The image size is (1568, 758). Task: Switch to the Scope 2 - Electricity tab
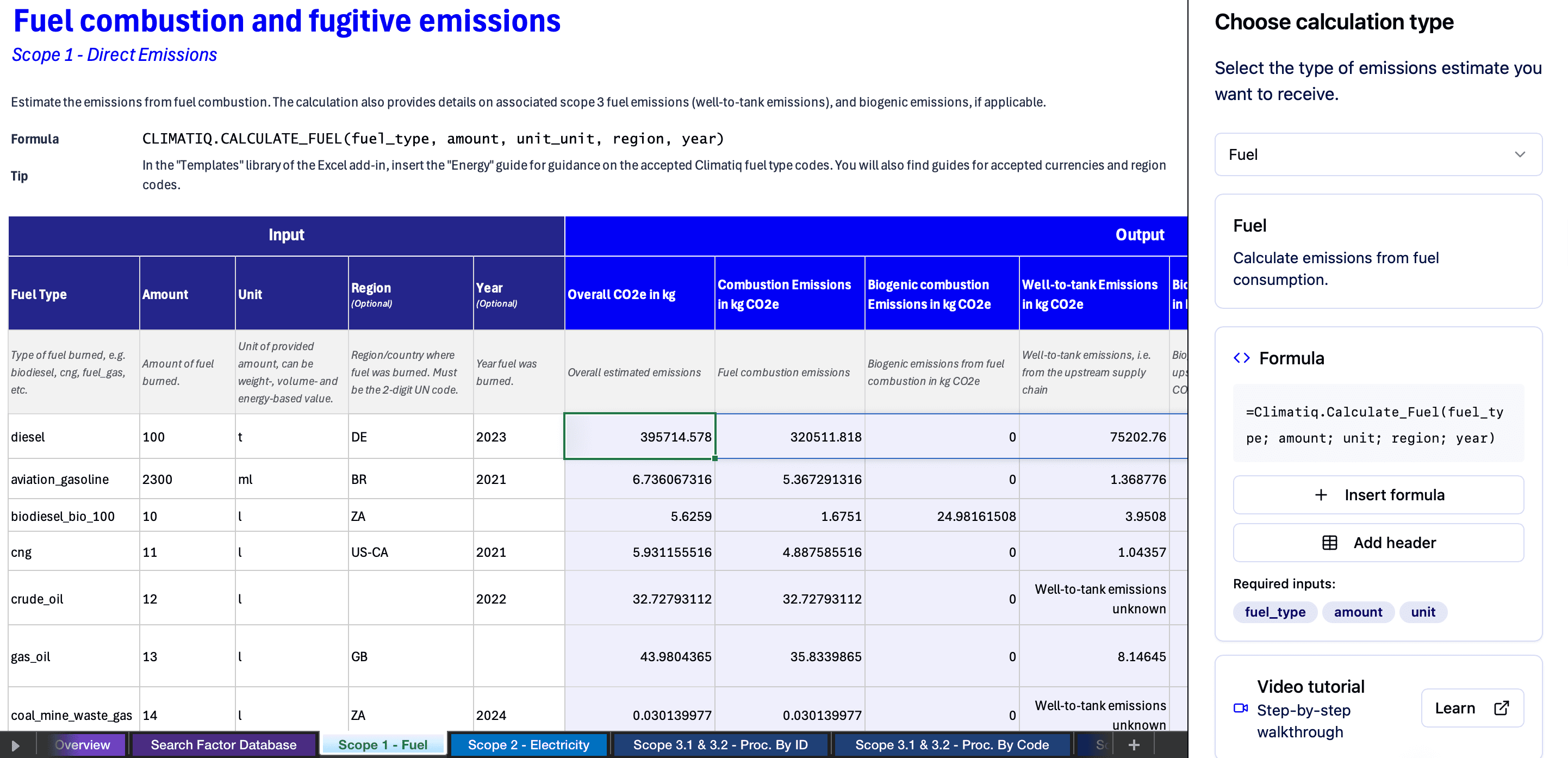[528, 744]
